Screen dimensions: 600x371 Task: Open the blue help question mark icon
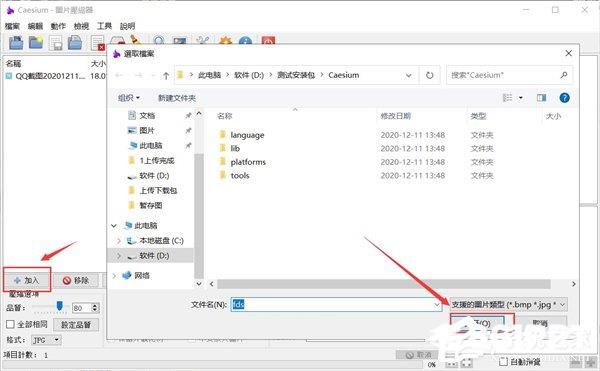tap(564, 98)
